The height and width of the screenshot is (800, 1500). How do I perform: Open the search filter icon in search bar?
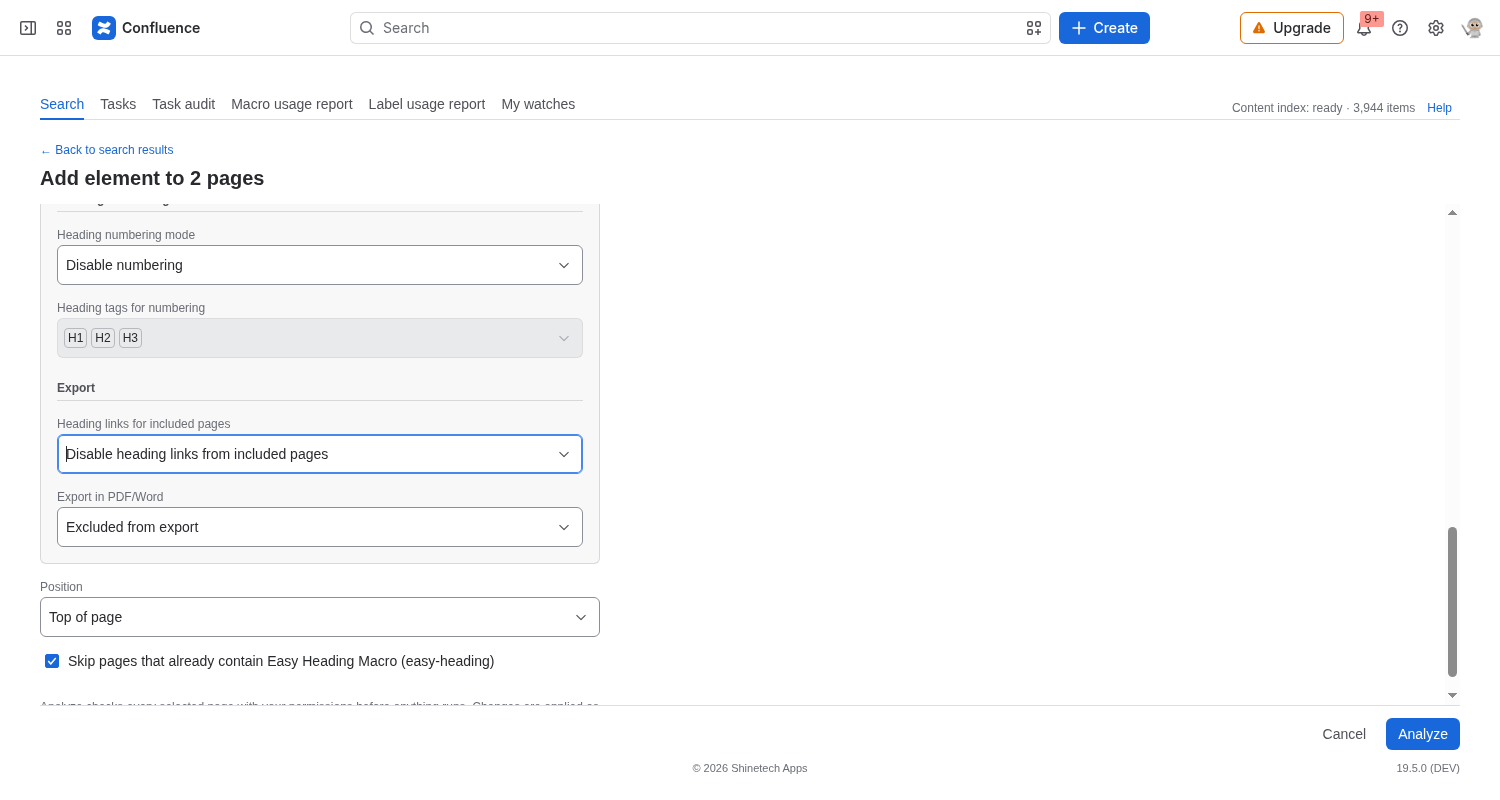[1034, 28]
